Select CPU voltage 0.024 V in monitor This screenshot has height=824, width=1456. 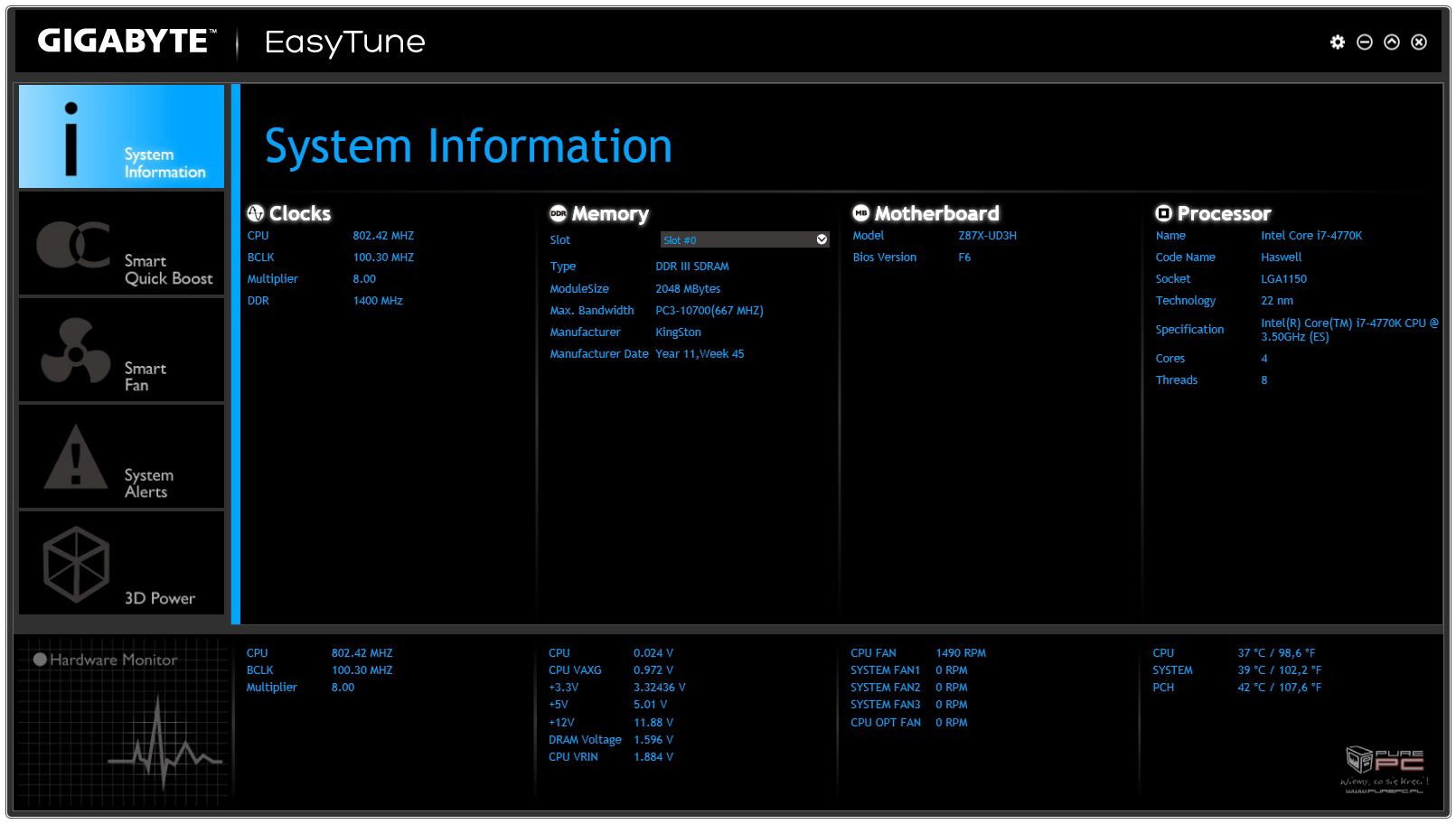pos(653,653)
